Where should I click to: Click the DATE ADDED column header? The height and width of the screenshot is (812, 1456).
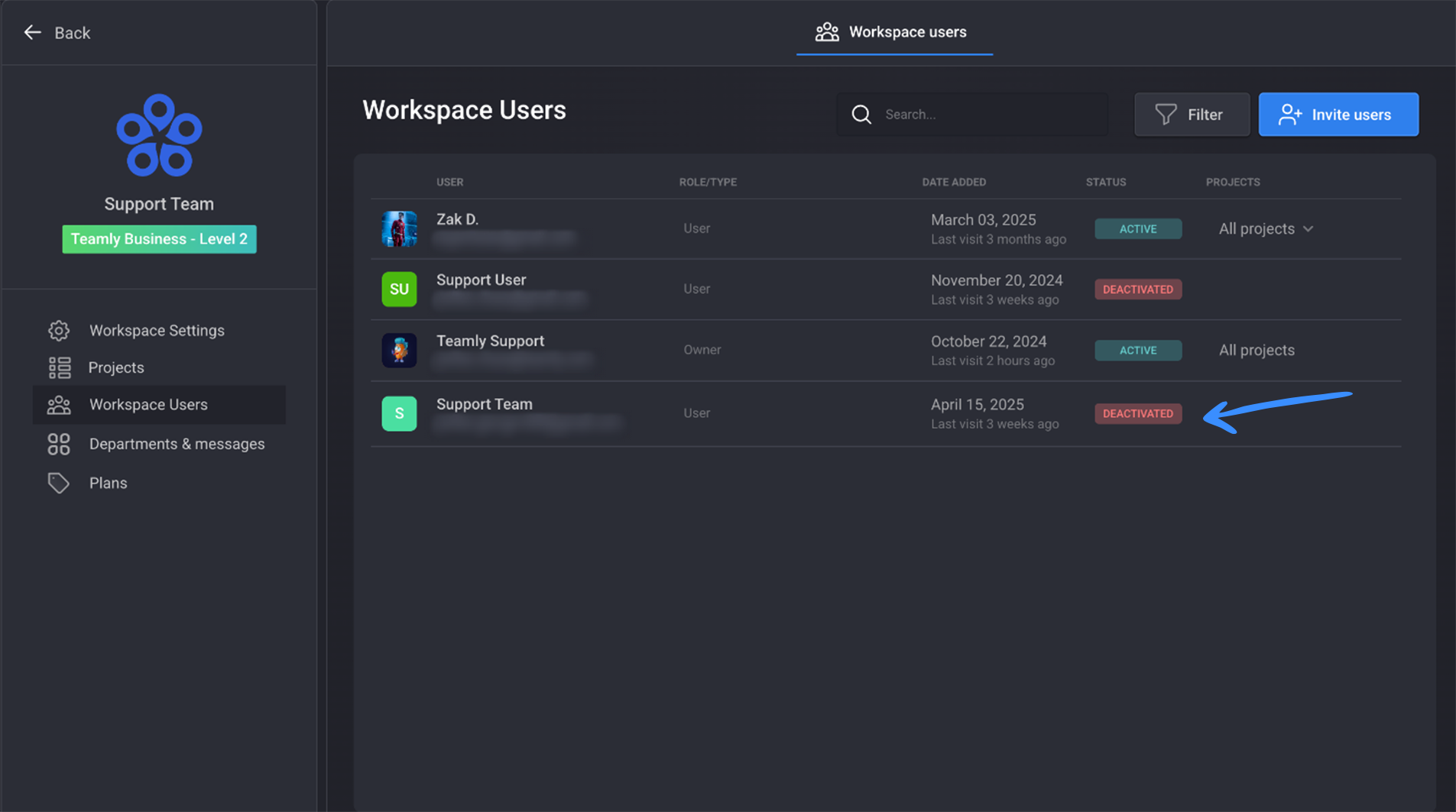coord(954,182)
